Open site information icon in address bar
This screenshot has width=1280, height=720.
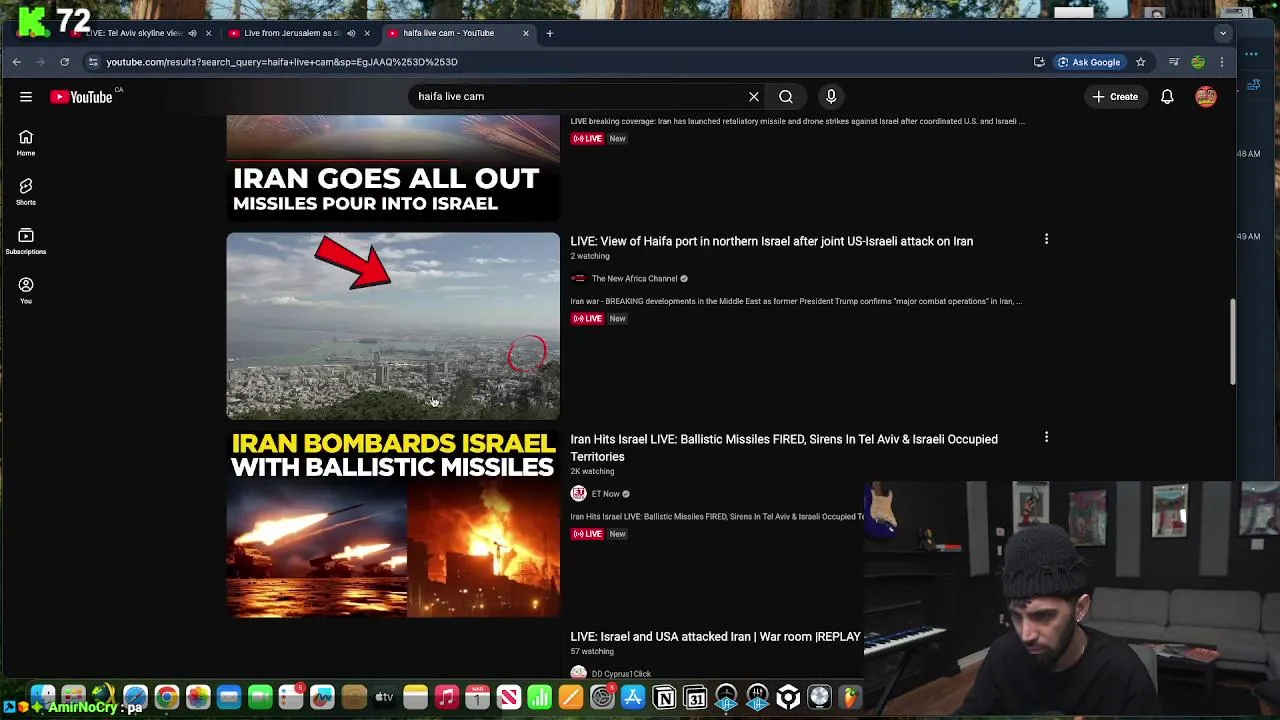click(93, 62)
